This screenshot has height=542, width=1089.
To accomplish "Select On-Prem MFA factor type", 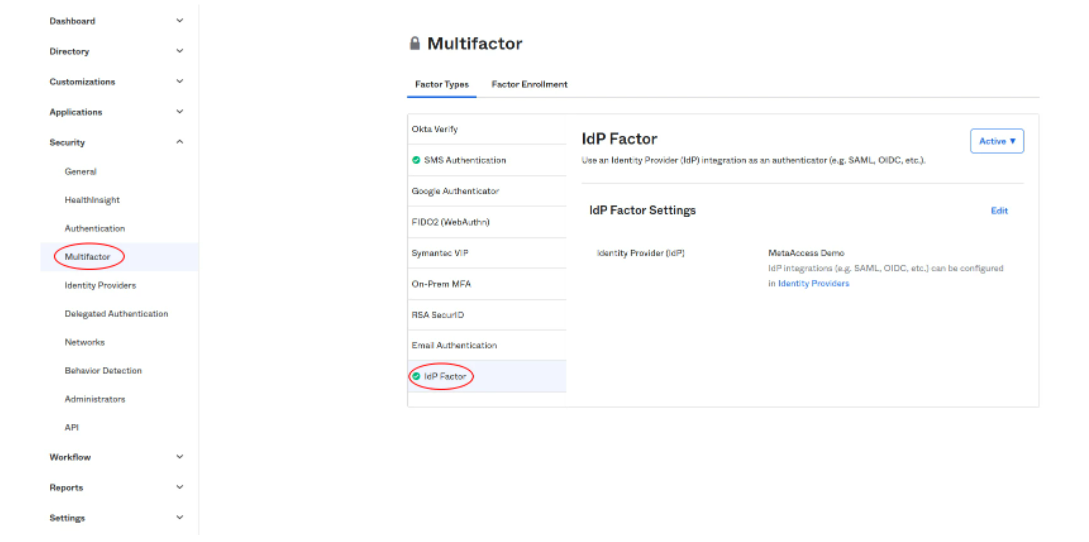I will (x=487, y=284).
